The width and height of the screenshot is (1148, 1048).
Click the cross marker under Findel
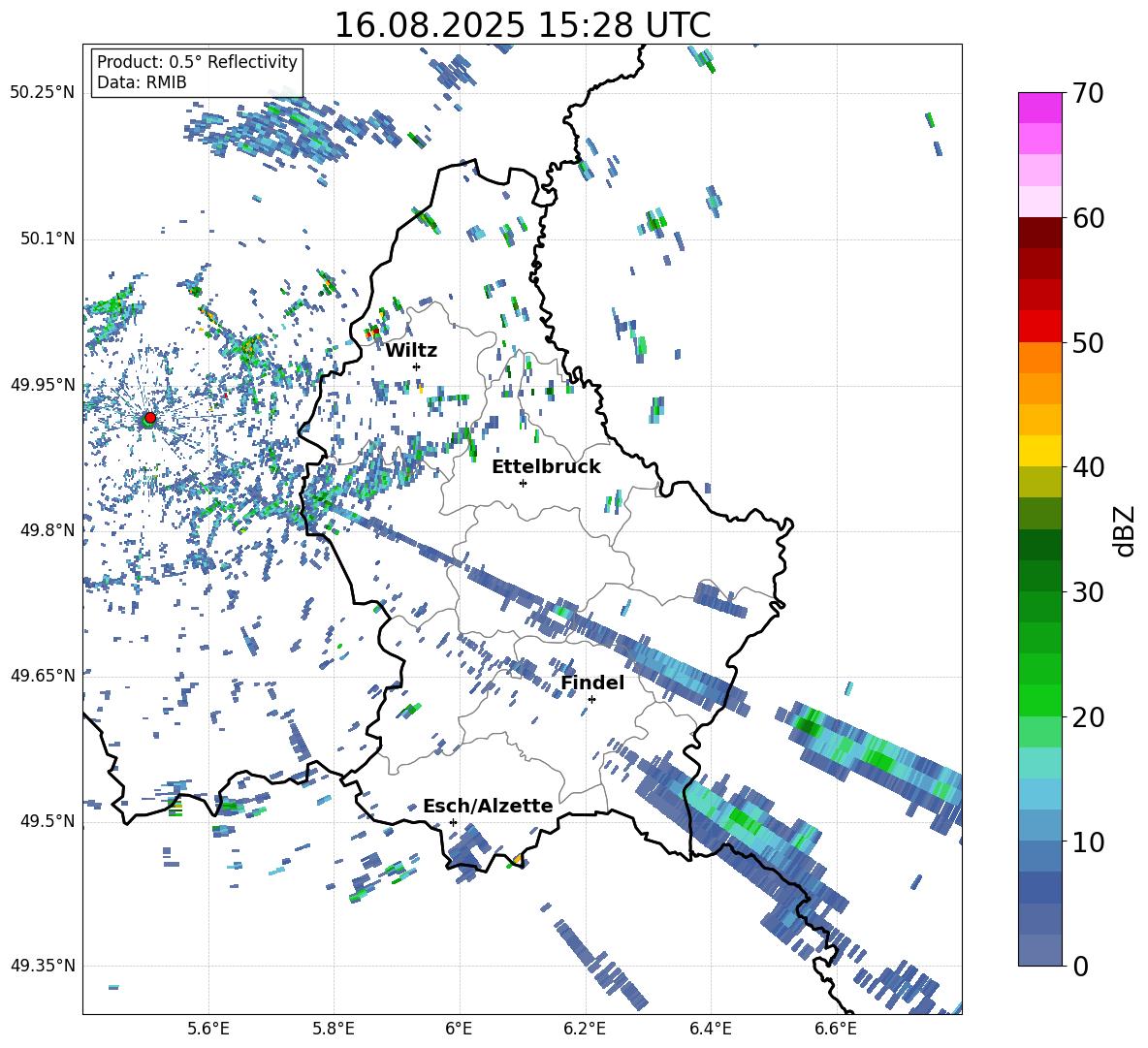tap(591, 700)
